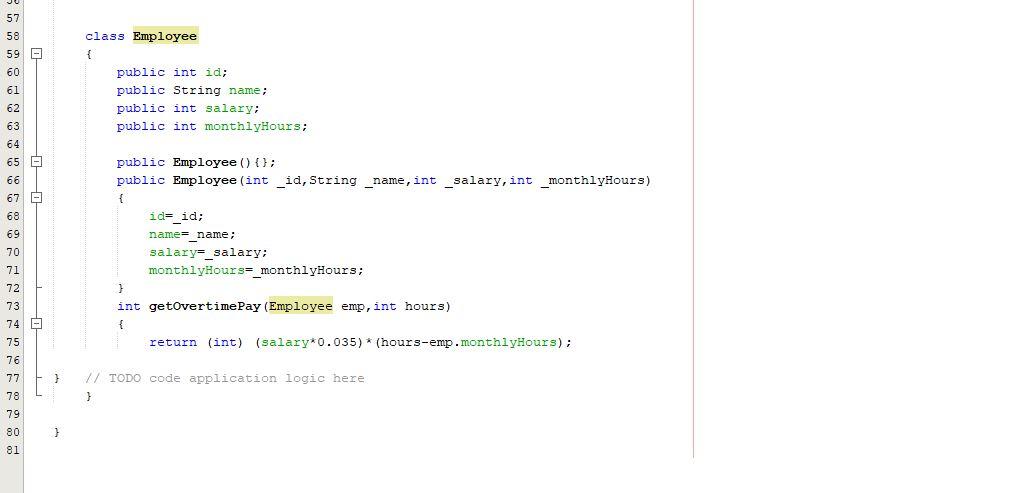Image resolution: width=1016 pixels, height=493 pixels.
Task: Click the 'hours' parameter in the getOvertimePay signature
Action: click(x=424, y=306)
